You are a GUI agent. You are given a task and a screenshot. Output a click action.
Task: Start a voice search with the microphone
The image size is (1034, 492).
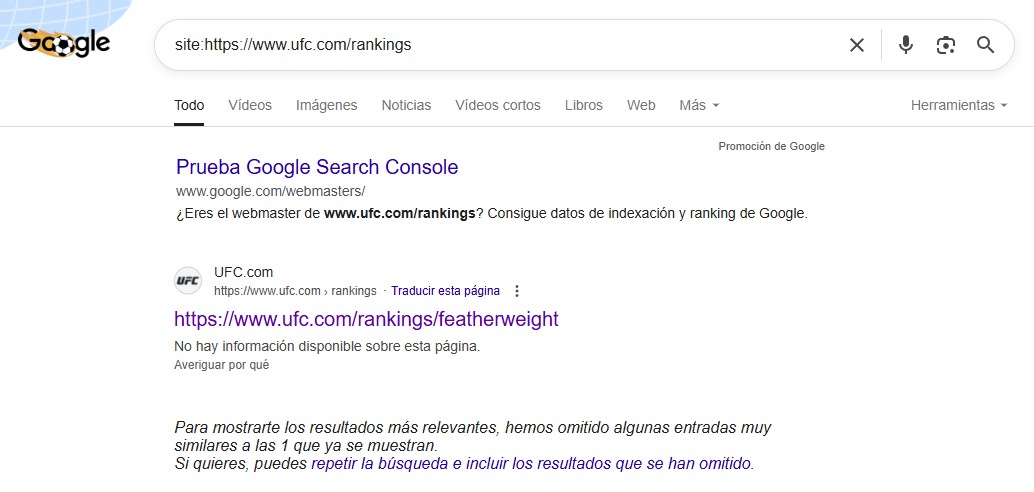906,45
